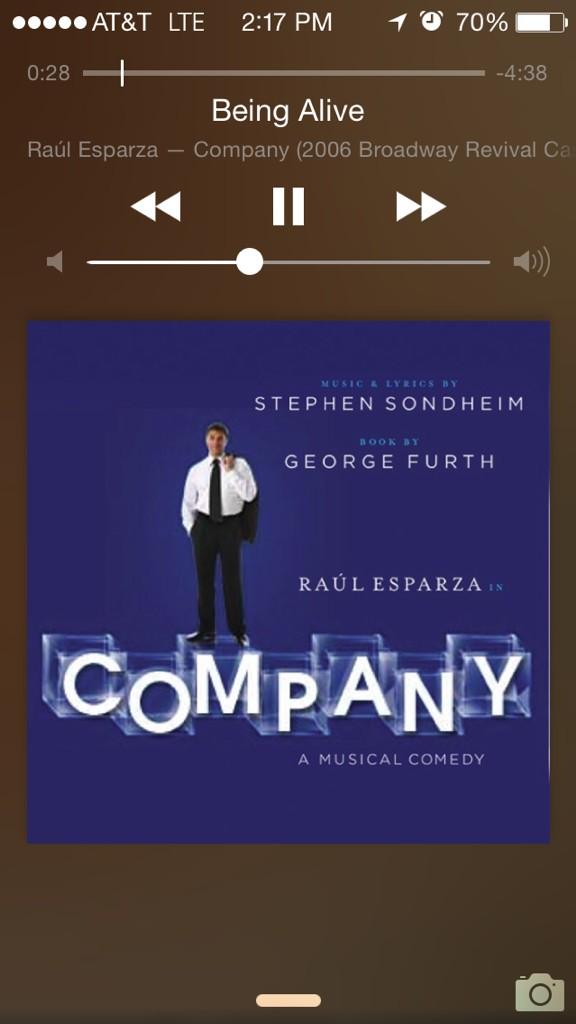Tap the 2:17 PM clock
576x1024 pixels.
click(287, 23)
